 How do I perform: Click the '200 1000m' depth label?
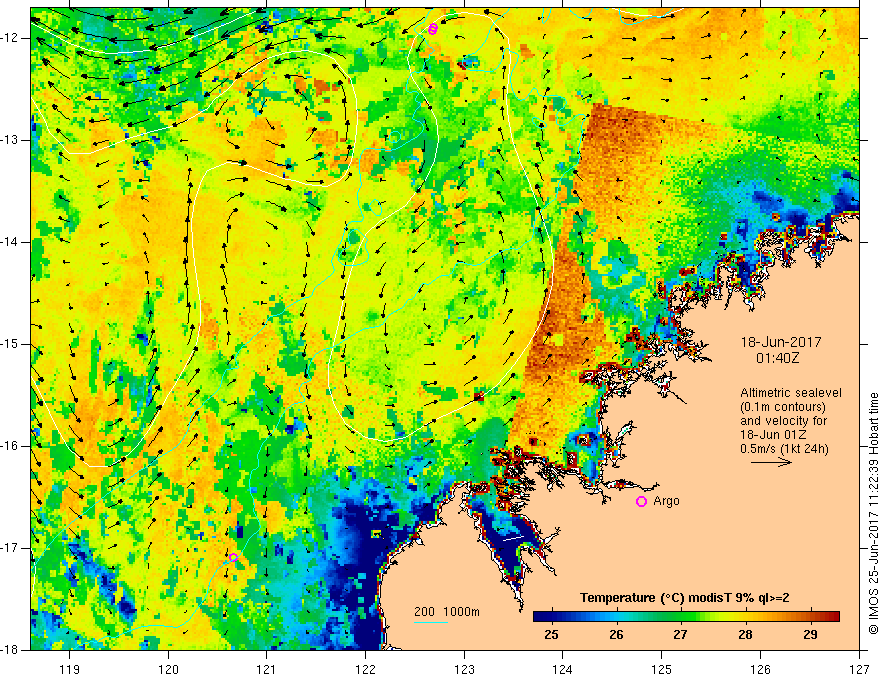click(x=447, y=612)
